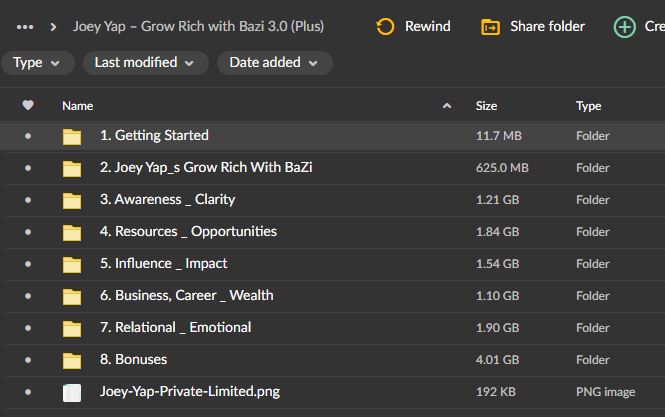
Task: Click the Share folder icon
Action: [x=490, y=27]
